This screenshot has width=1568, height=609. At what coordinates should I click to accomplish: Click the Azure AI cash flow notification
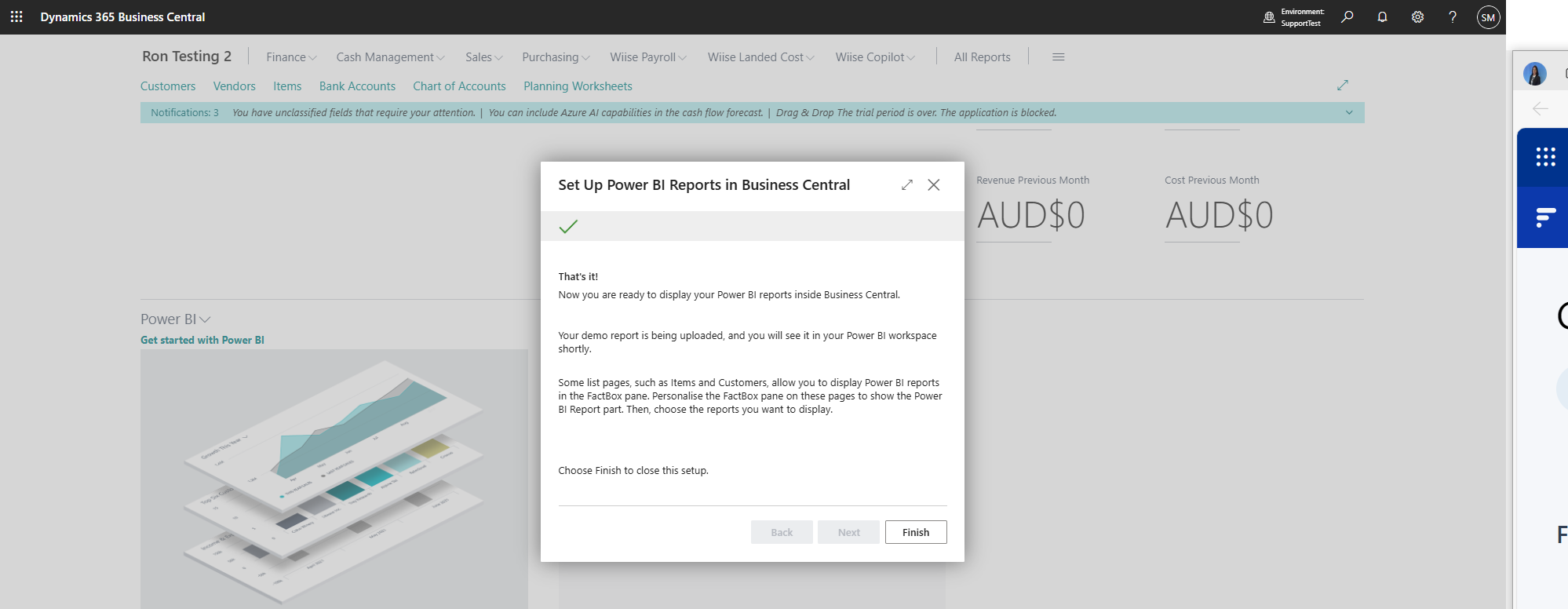click(625, 112)
